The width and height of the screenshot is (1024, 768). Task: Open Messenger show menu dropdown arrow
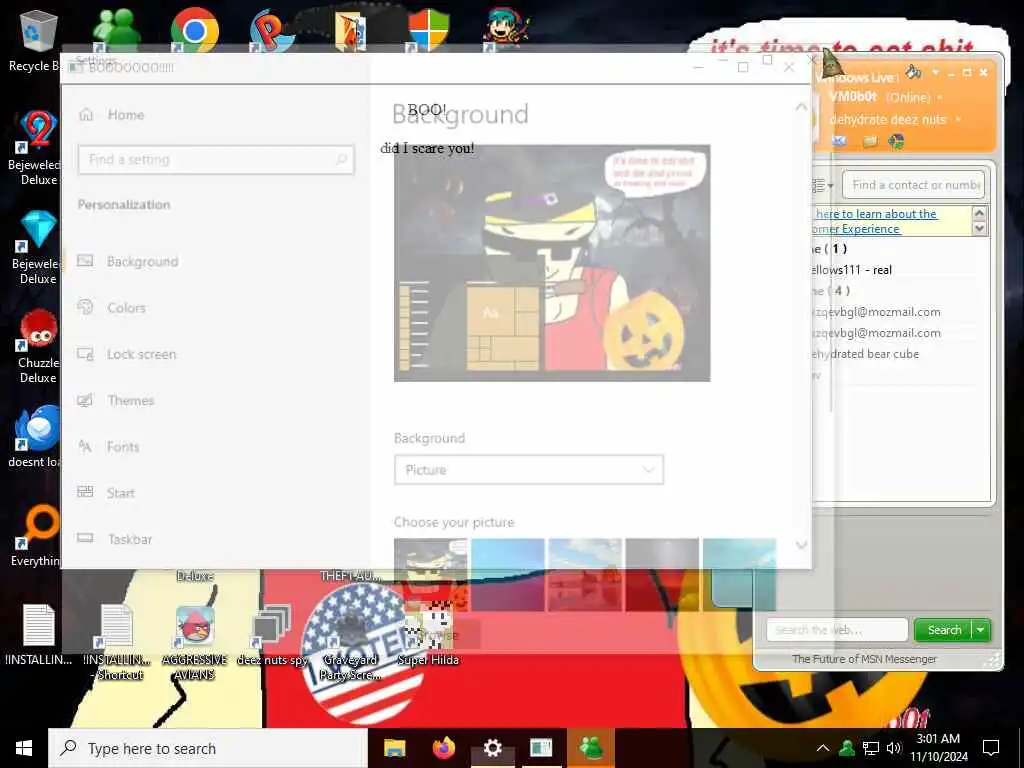935,72
